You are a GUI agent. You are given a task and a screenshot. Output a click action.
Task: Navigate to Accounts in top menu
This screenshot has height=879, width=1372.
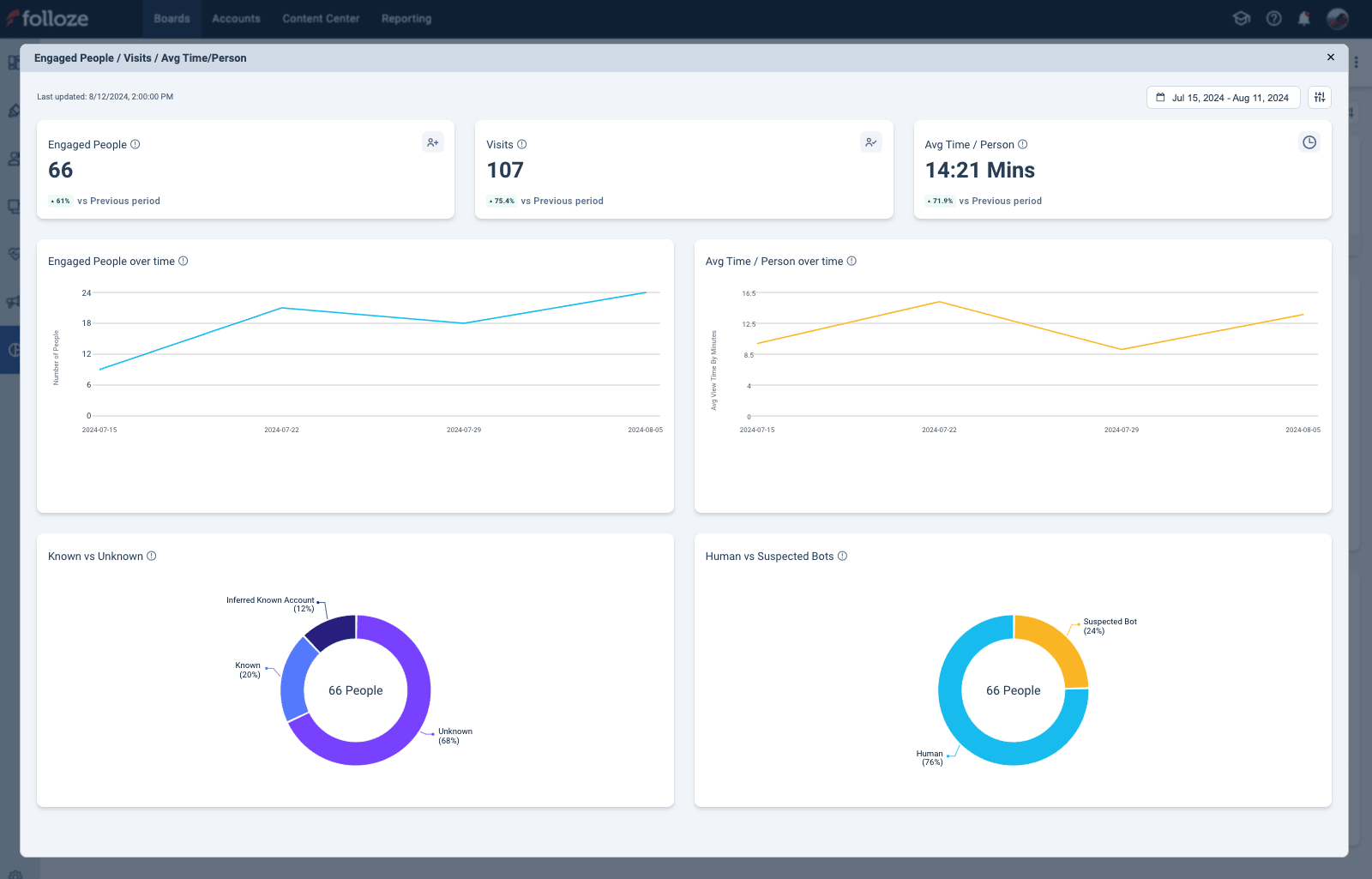236,19
